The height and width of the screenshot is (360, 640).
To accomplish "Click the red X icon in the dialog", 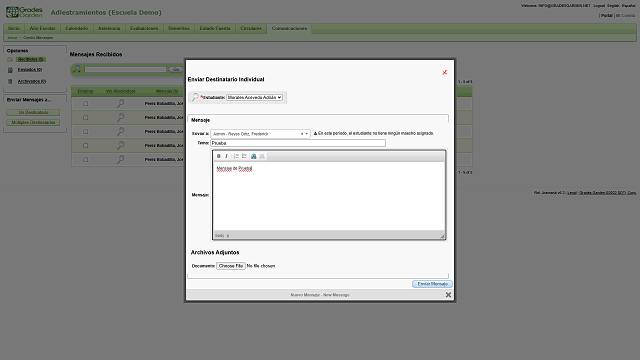I will coord(444,72).
